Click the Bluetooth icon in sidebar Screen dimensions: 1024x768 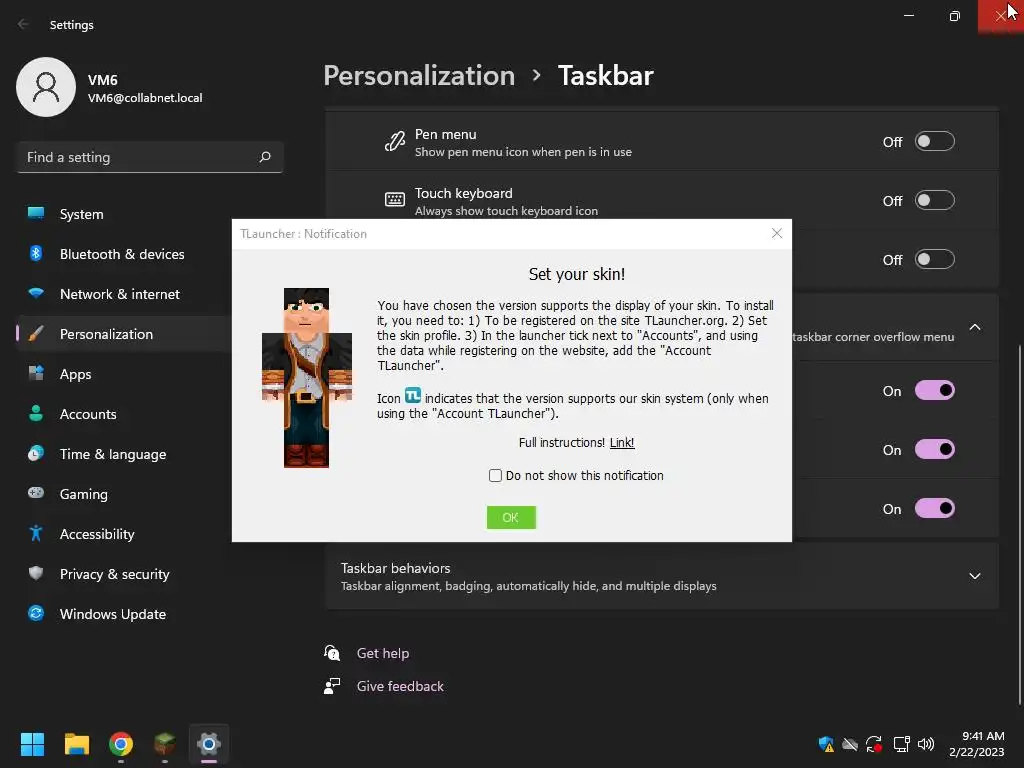(x=36, y=253)
